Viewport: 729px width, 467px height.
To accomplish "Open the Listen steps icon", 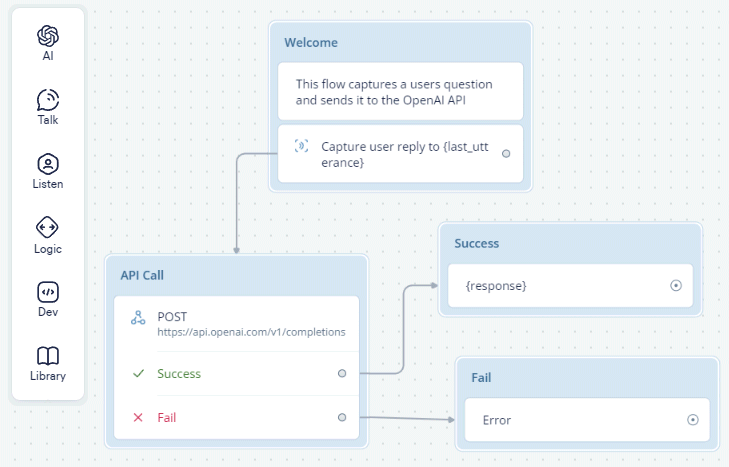I will click(48, 164).
